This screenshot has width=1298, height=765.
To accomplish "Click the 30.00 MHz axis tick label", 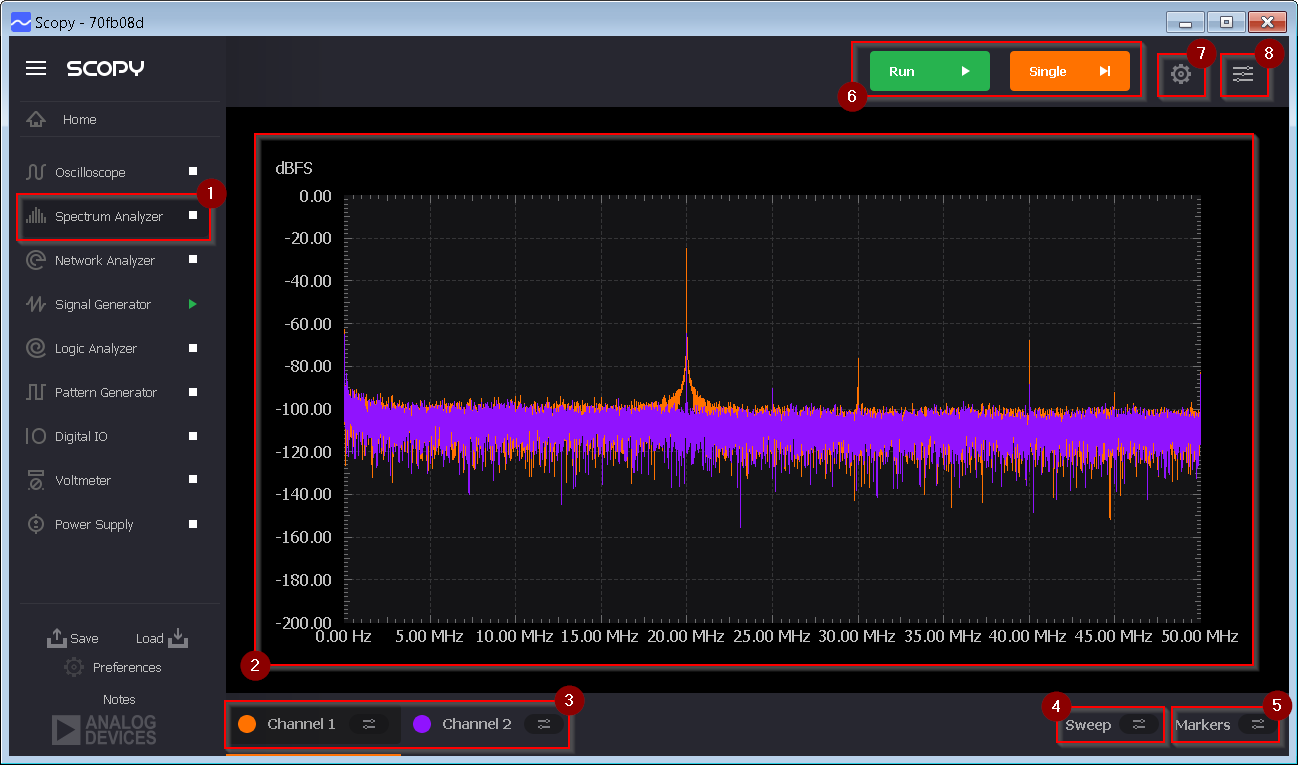I will pos(857,636).
